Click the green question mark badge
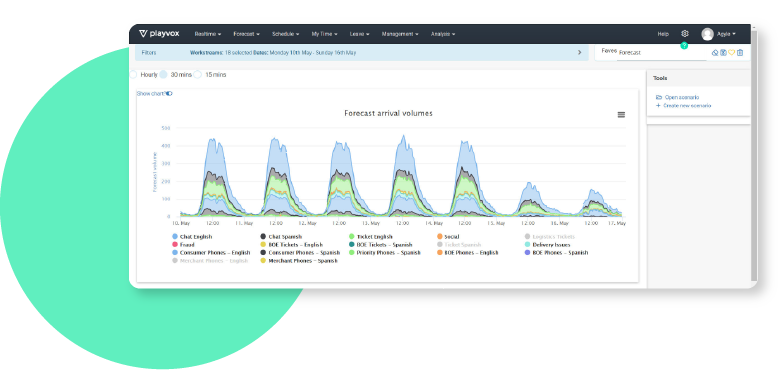782x385 pixels. tap(684, 45)
